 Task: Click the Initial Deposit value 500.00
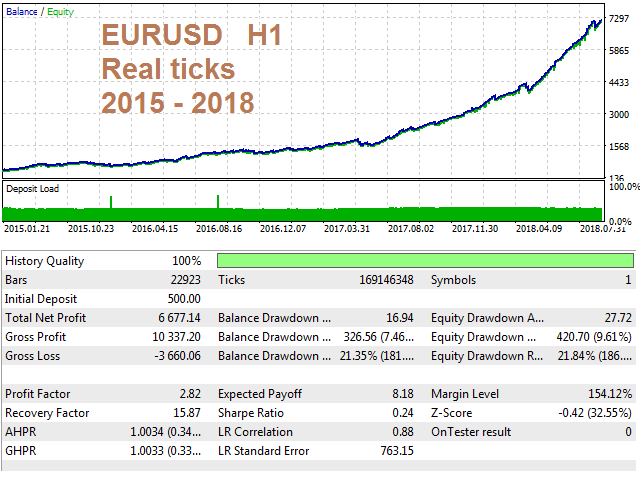pos(183,299)
